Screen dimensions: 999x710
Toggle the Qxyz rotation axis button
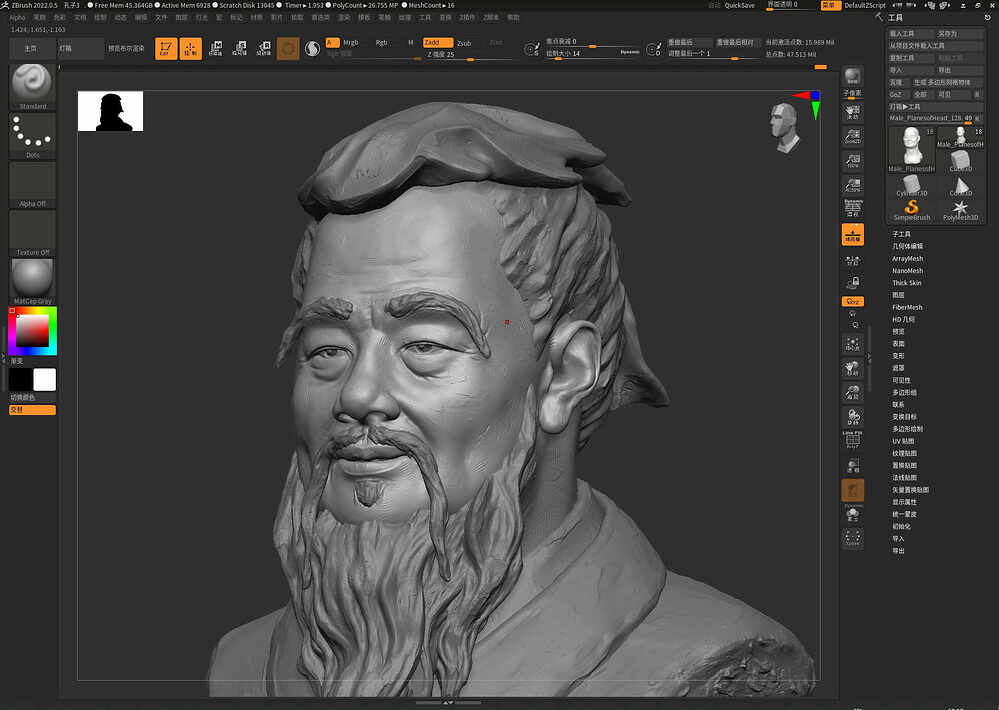852,301
